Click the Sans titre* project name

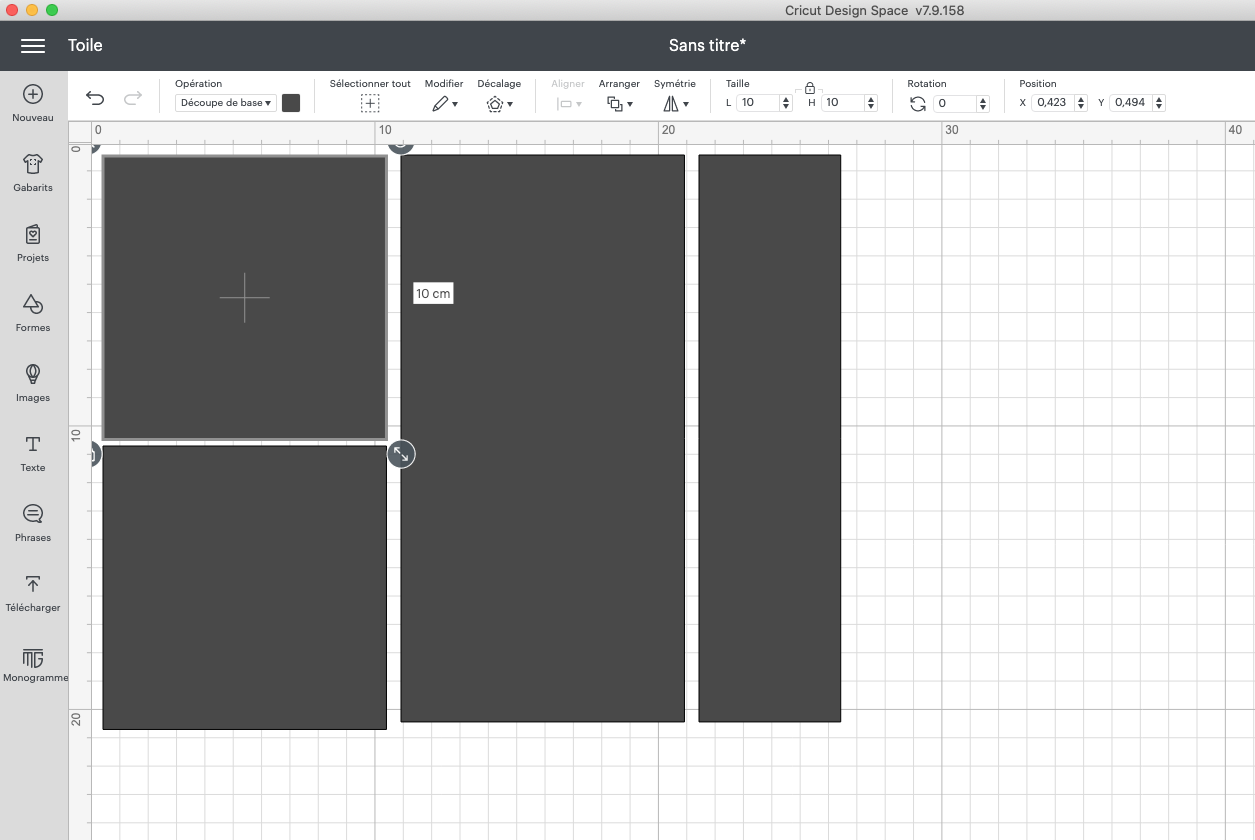[x=707, y=45]
